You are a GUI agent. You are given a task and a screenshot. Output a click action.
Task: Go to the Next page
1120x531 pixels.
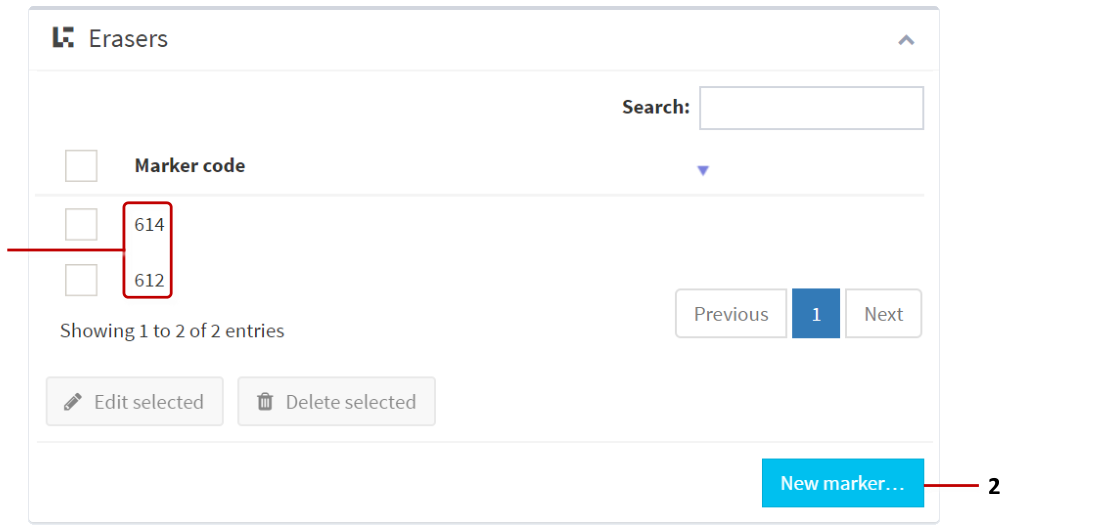883,314
